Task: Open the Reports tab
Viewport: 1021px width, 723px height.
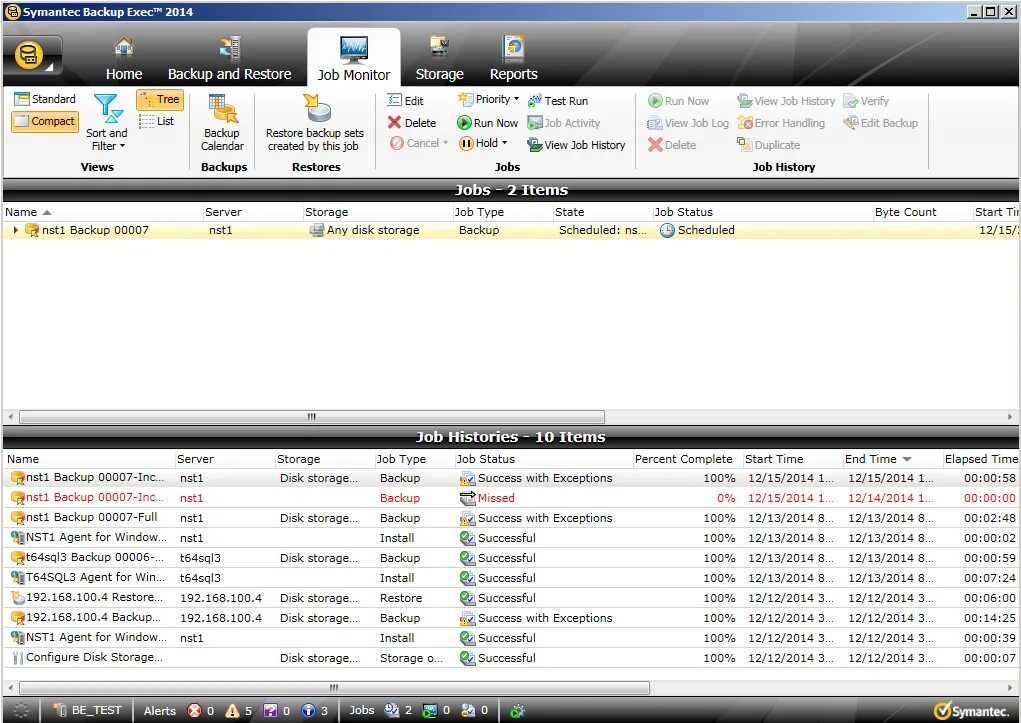Action: [x=514, y=59]
